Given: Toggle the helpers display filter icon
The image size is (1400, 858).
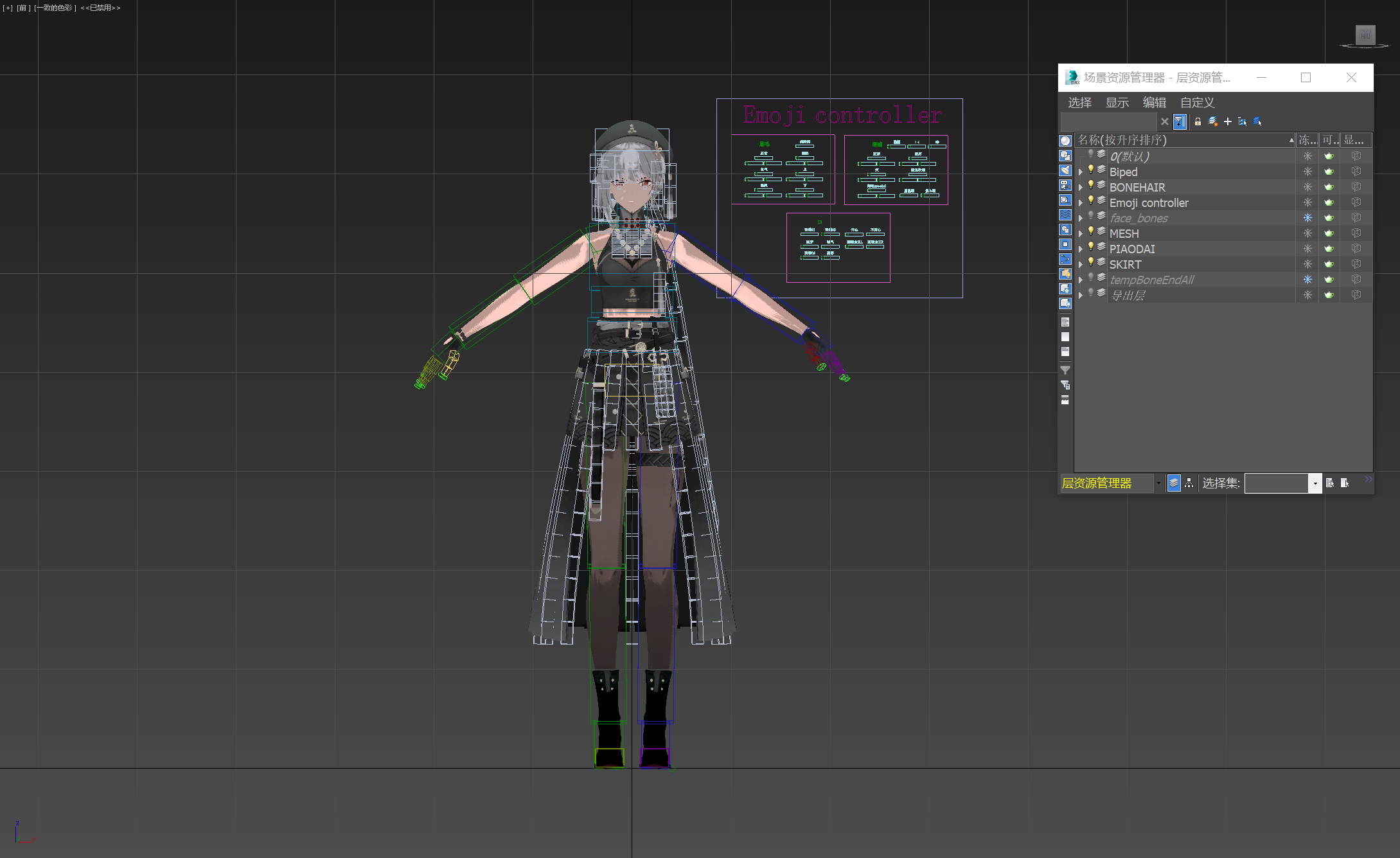Looking at the screenshot, I should click(x=1065, y=200).
